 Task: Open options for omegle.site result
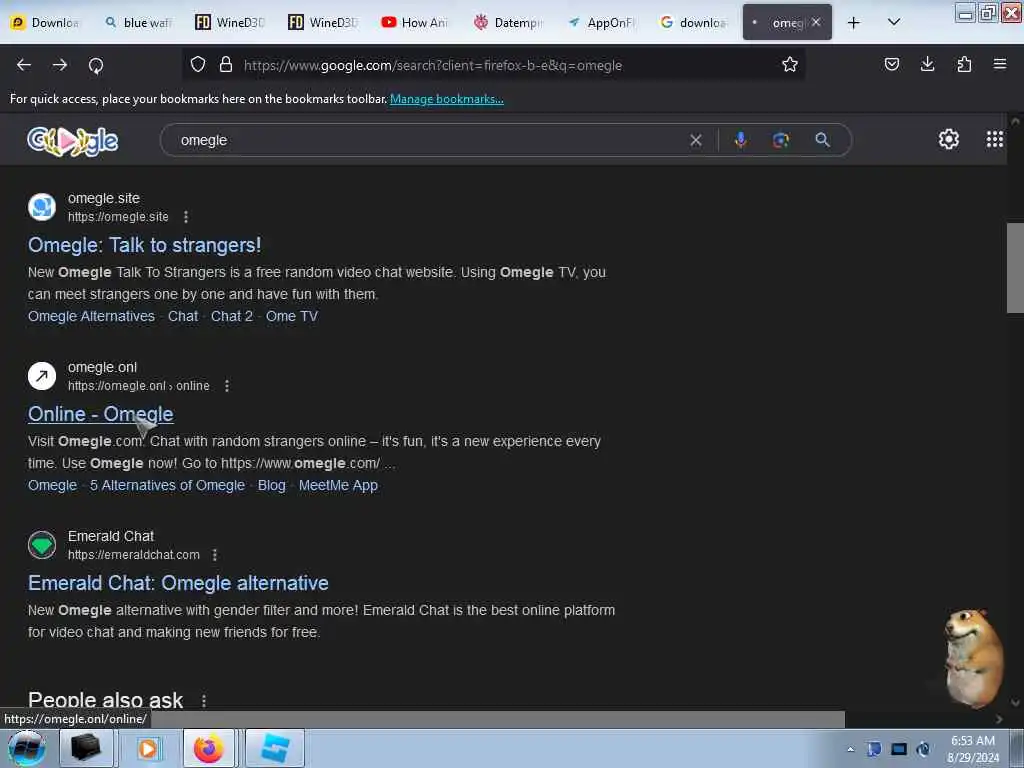tap(186, 217)
